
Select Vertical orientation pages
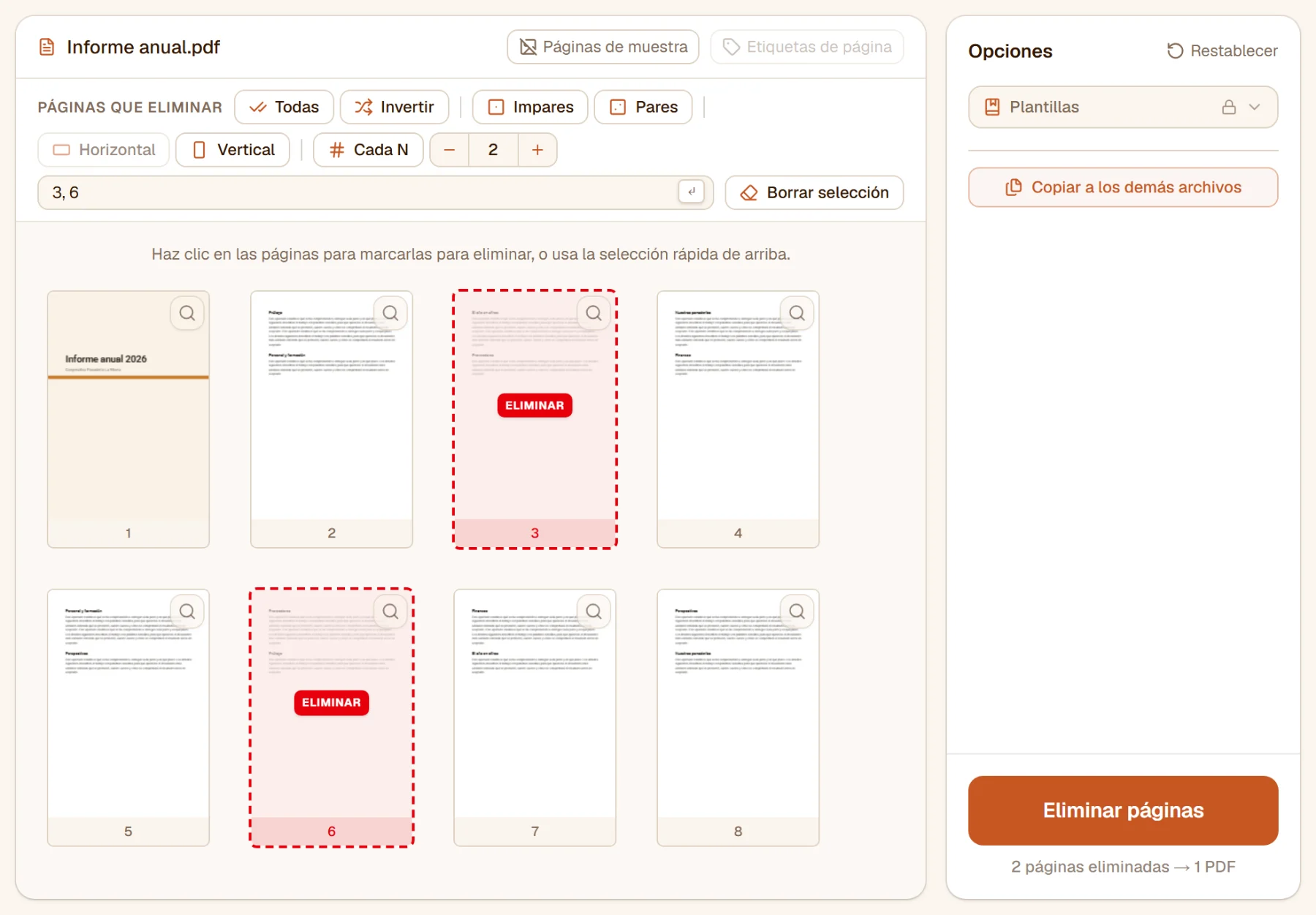[x=233, y=150]
